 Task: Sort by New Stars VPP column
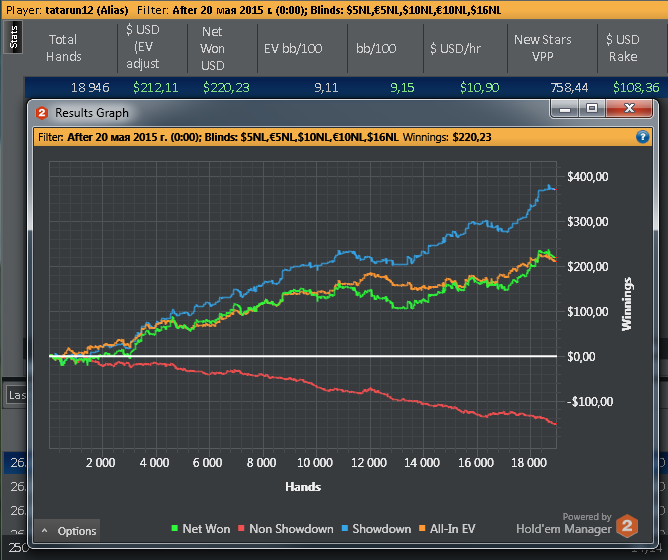[x=543, y=48]
